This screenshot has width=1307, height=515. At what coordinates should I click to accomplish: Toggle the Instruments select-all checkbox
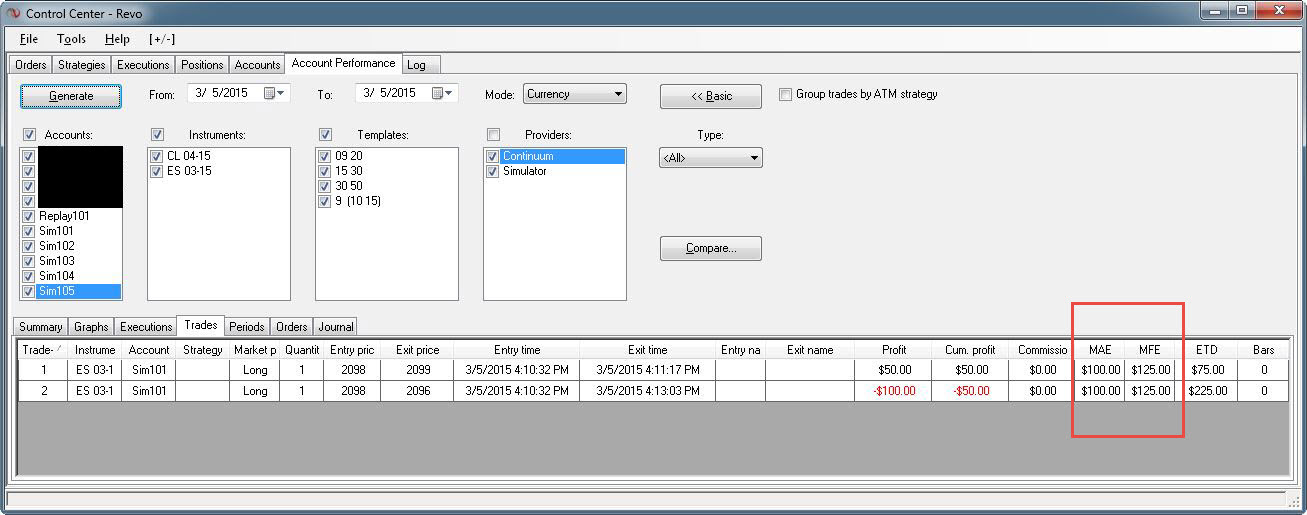tap(157, 134)
